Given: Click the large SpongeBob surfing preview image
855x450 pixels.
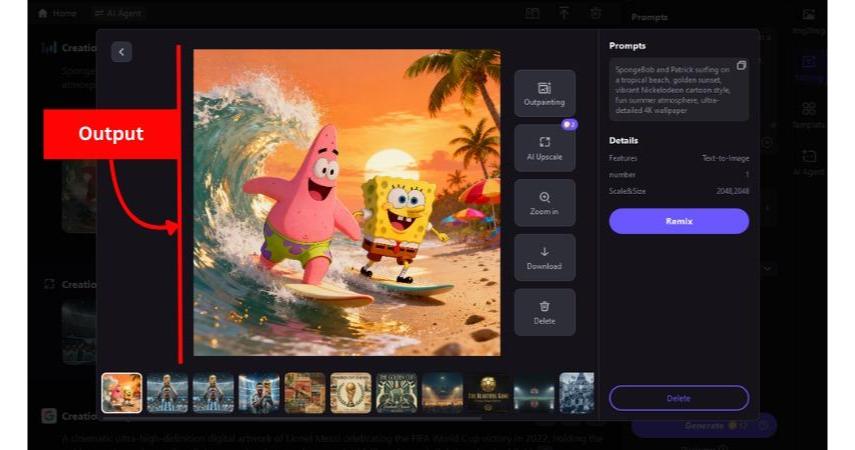Looking at the screenshot, I should (x=347, y=203).
